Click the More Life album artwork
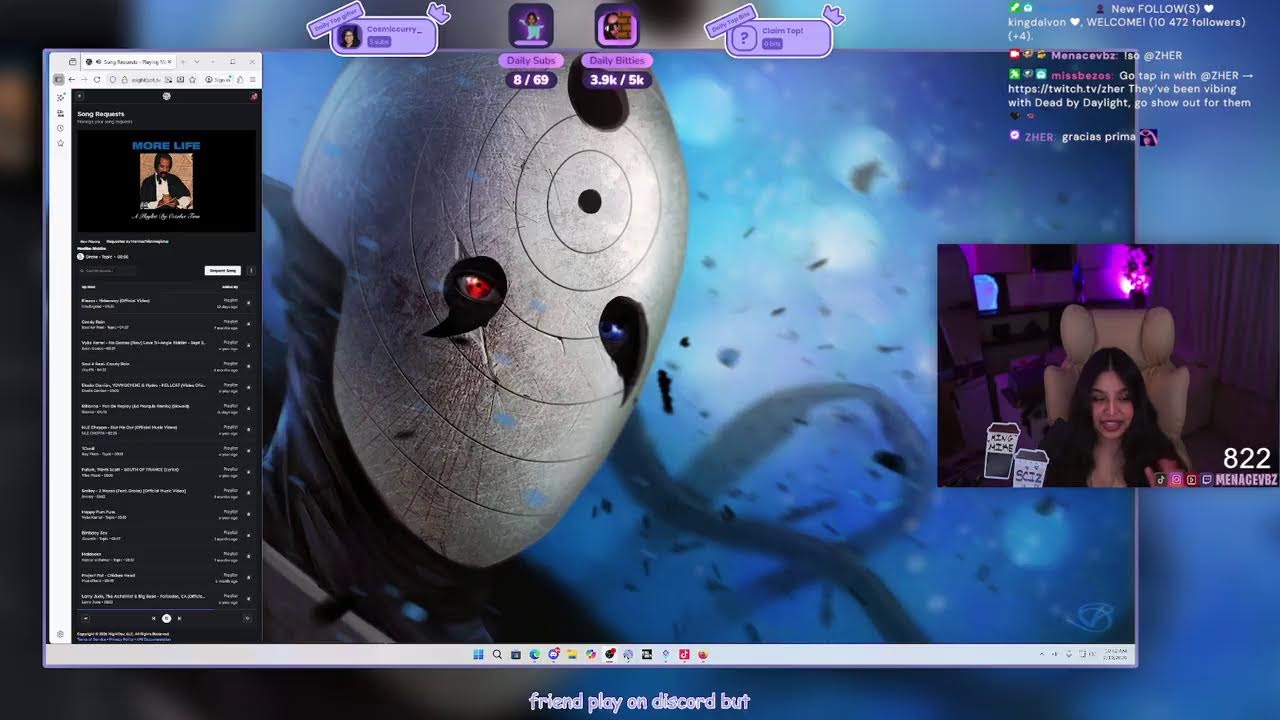The image size is (1280, 720). tap(166, 181)
